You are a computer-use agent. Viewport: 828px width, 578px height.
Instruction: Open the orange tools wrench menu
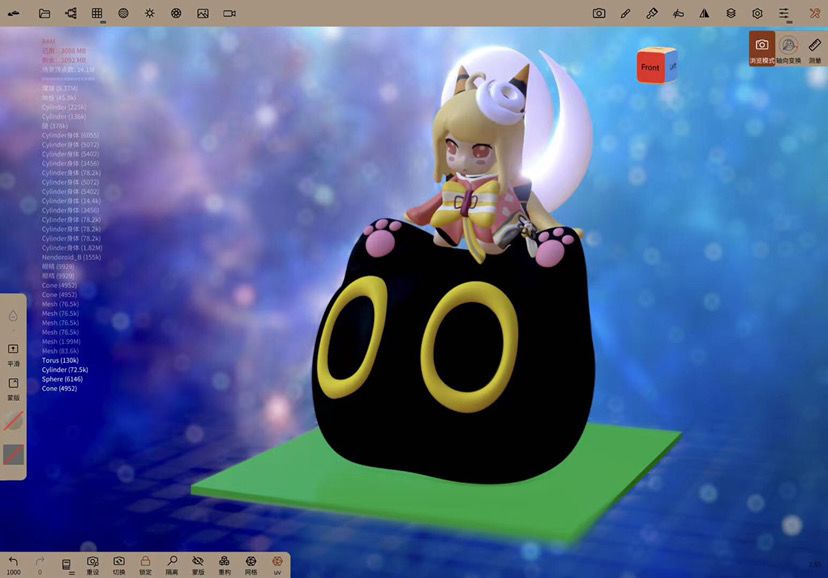(x=815, y=13)
